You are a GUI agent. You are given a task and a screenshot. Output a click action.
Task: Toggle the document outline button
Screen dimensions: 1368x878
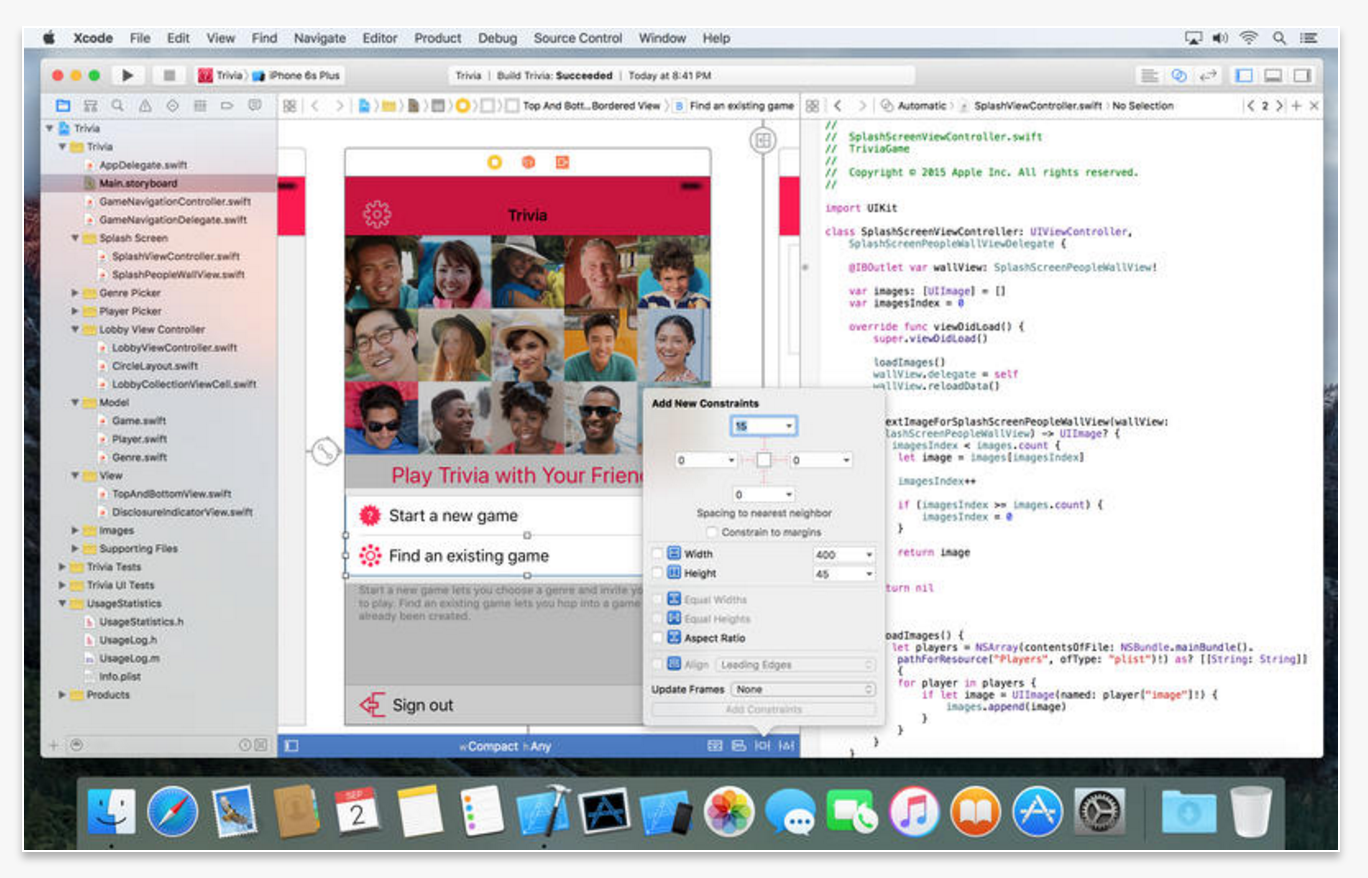(291, 745)
